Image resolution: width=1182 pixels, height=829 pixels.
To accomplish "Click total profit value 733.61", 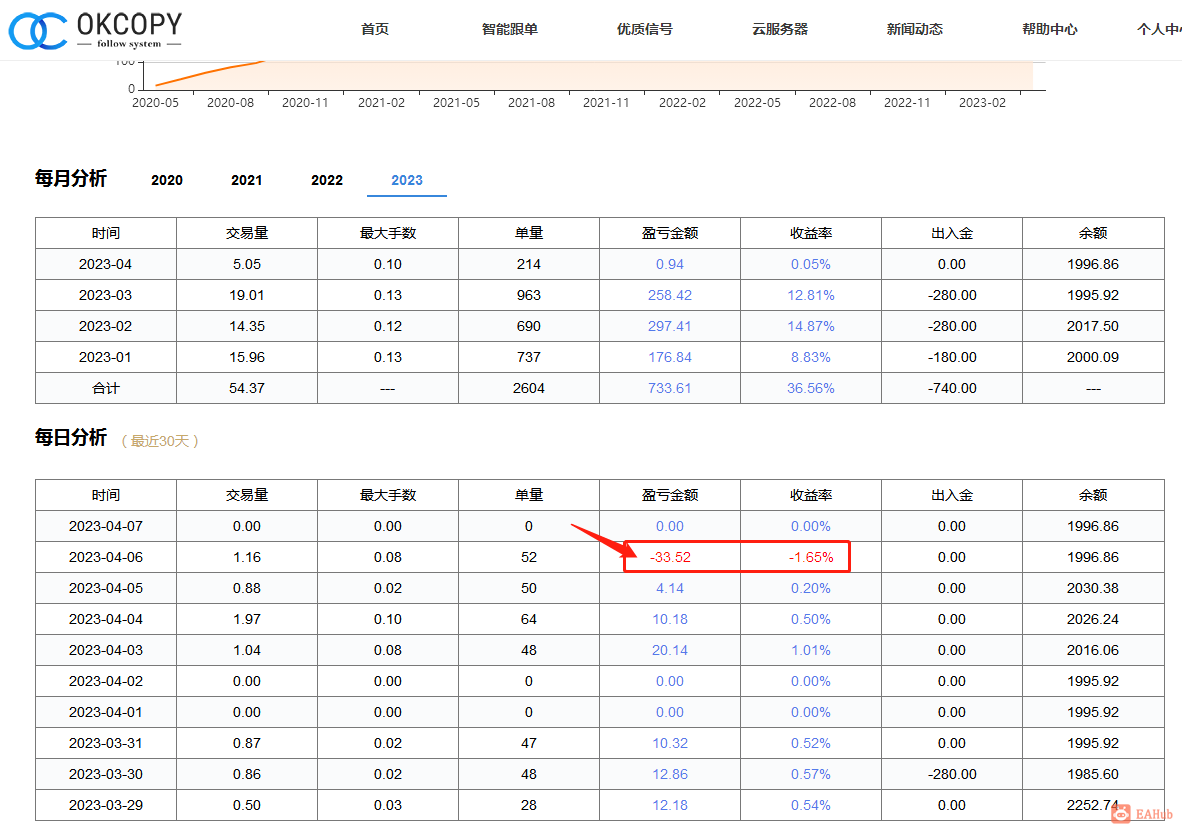I will [x=669, y=388].
